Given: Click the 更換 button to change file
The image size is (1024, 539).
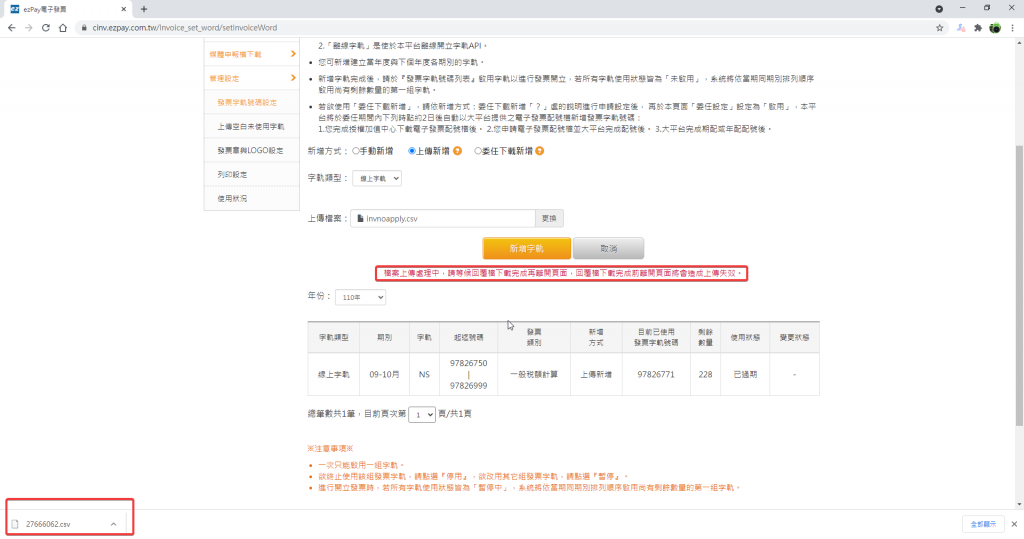Looking at the screenshot, I should (550, 217).
